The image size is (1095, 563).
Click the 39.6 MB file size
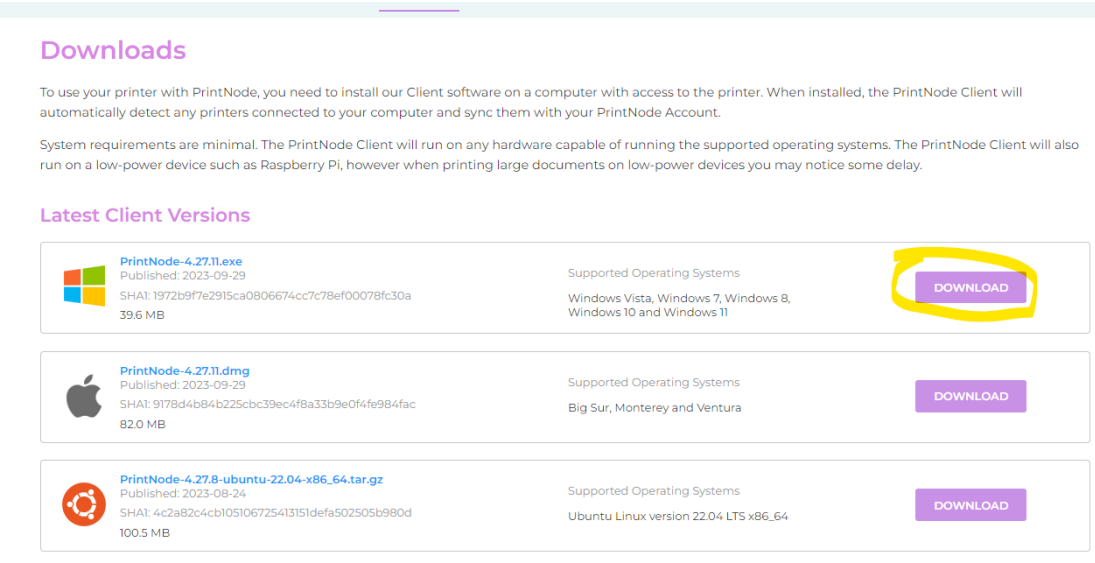[142, 315]
